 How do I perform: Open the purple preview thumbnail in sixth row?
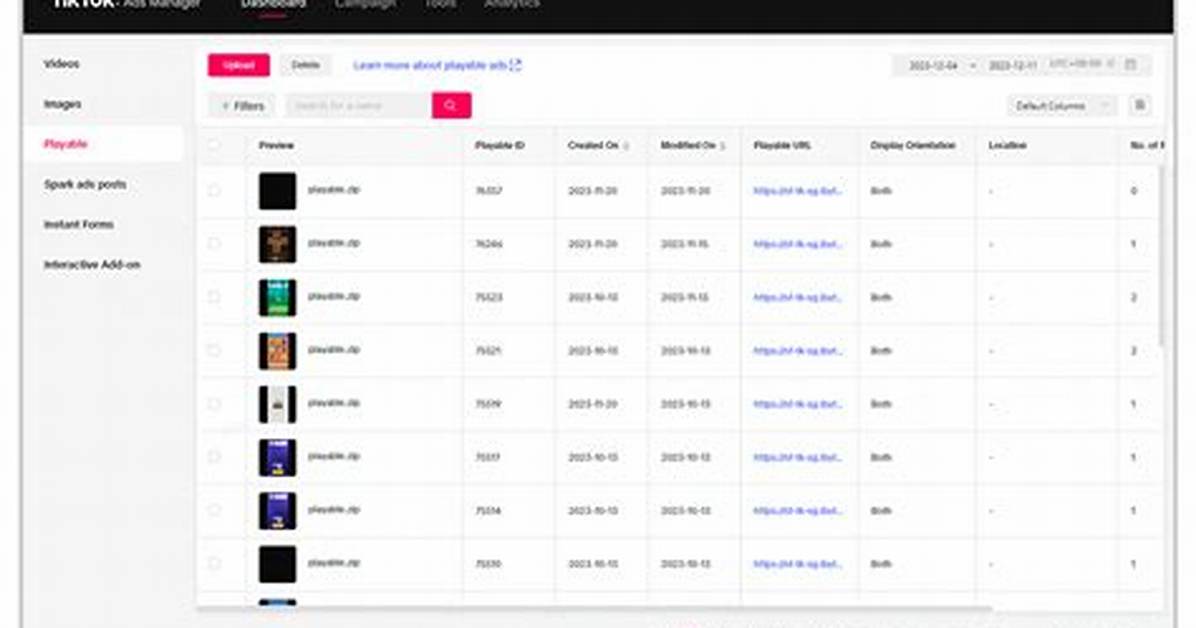(278, 458)
